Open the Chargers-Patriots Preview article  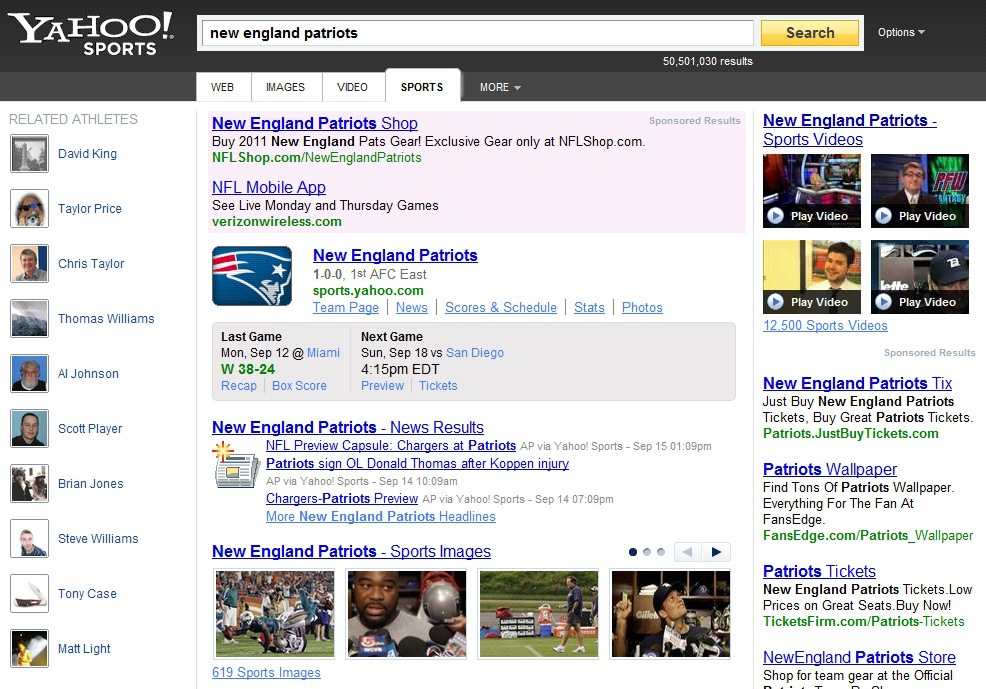click(341, 499)
